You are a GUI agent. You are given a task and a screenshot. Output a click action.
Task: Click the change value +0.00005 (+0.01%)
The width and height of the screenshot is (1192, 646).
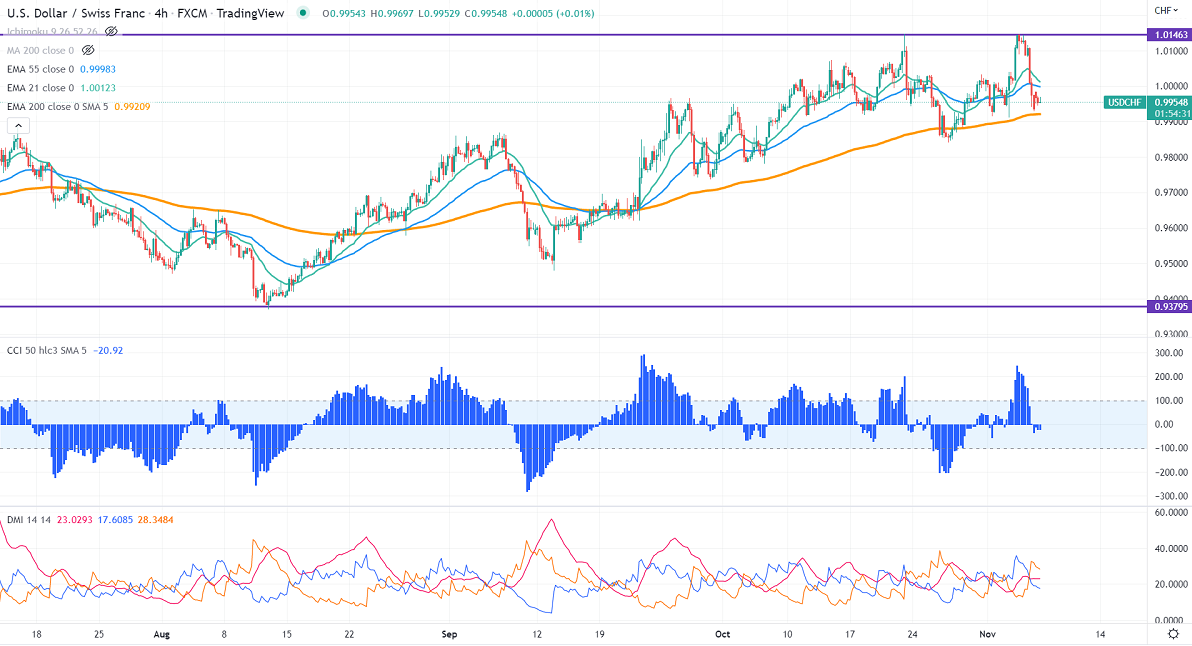pos(553,14)
